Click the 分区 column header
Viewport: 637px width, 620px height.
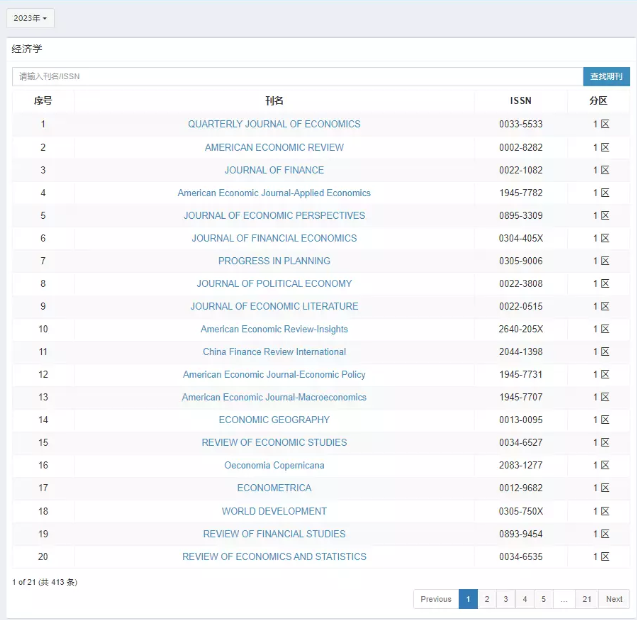click(598, 101)
